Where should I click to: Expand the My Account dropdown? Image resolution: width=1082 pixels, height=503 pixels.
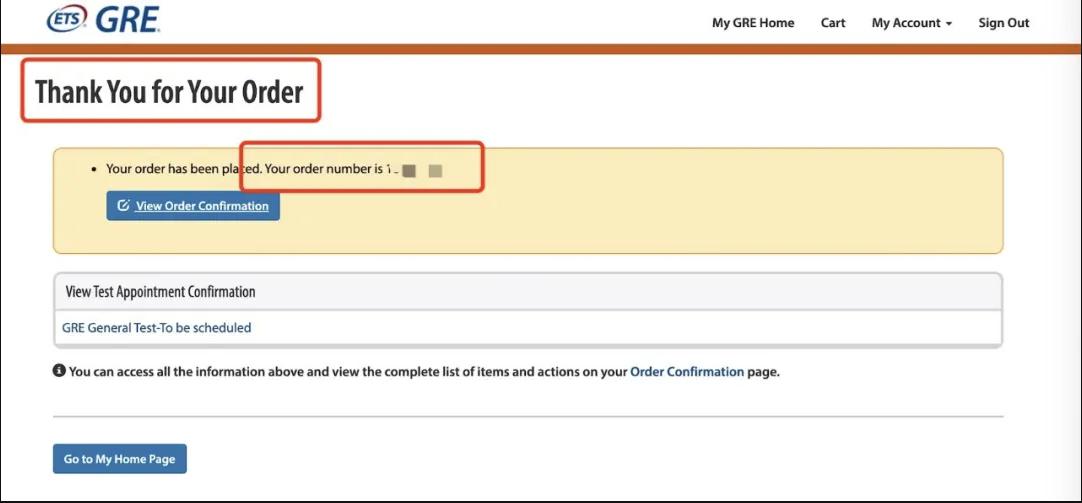coord(912,23)
